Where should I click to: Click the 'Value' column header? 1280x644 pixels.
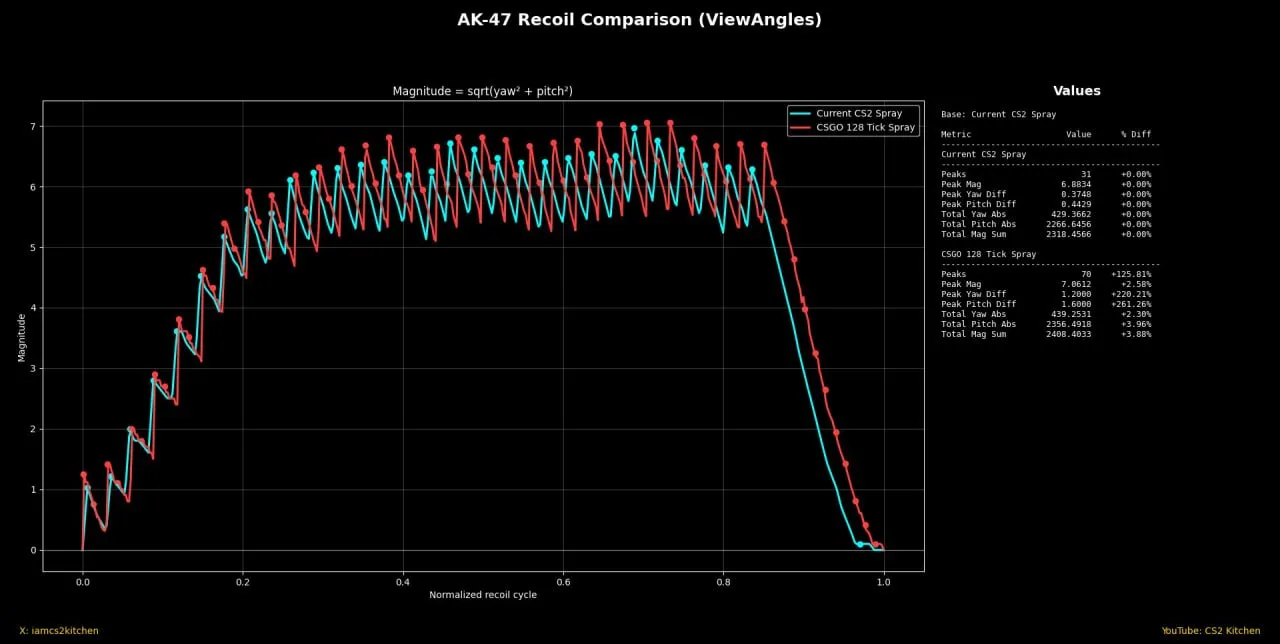(1079, 134)
